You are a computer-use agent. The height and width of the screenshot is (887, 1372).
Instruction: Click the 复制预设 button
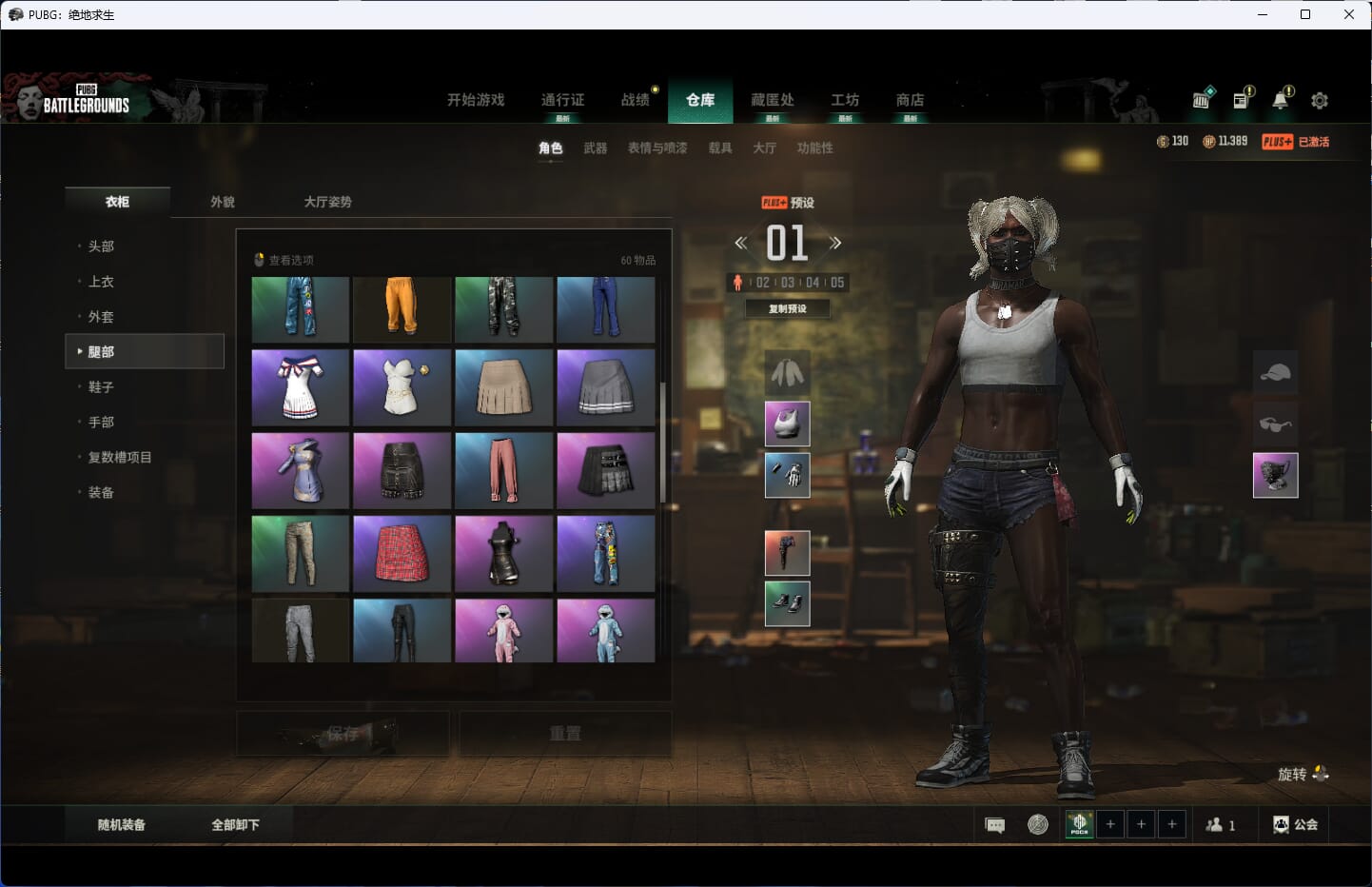click(788, 308)
